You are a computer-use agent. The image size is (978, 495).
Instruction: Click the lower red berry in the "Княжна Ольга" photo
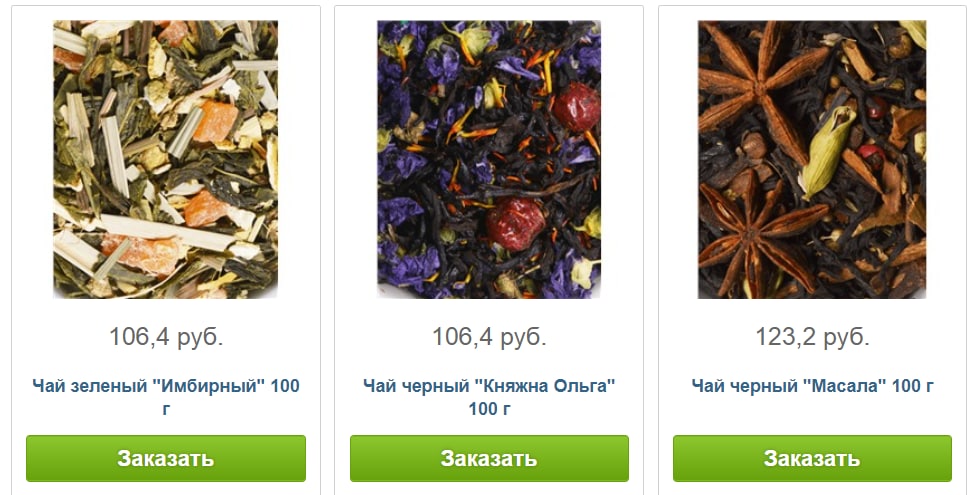point(515,224)
